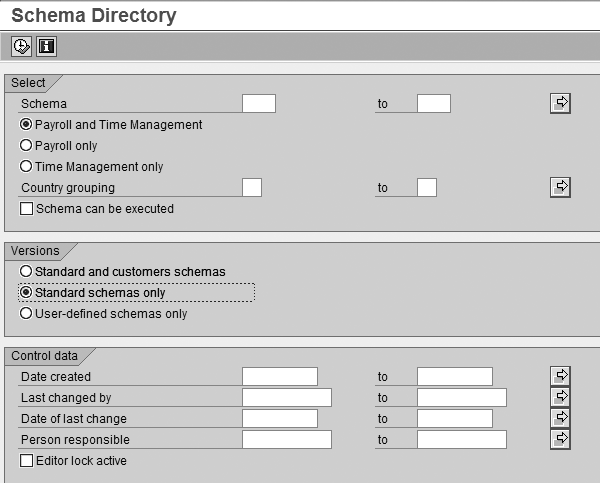
Task: Click the Execute clock icon
Action: click(x=22, y=46)
